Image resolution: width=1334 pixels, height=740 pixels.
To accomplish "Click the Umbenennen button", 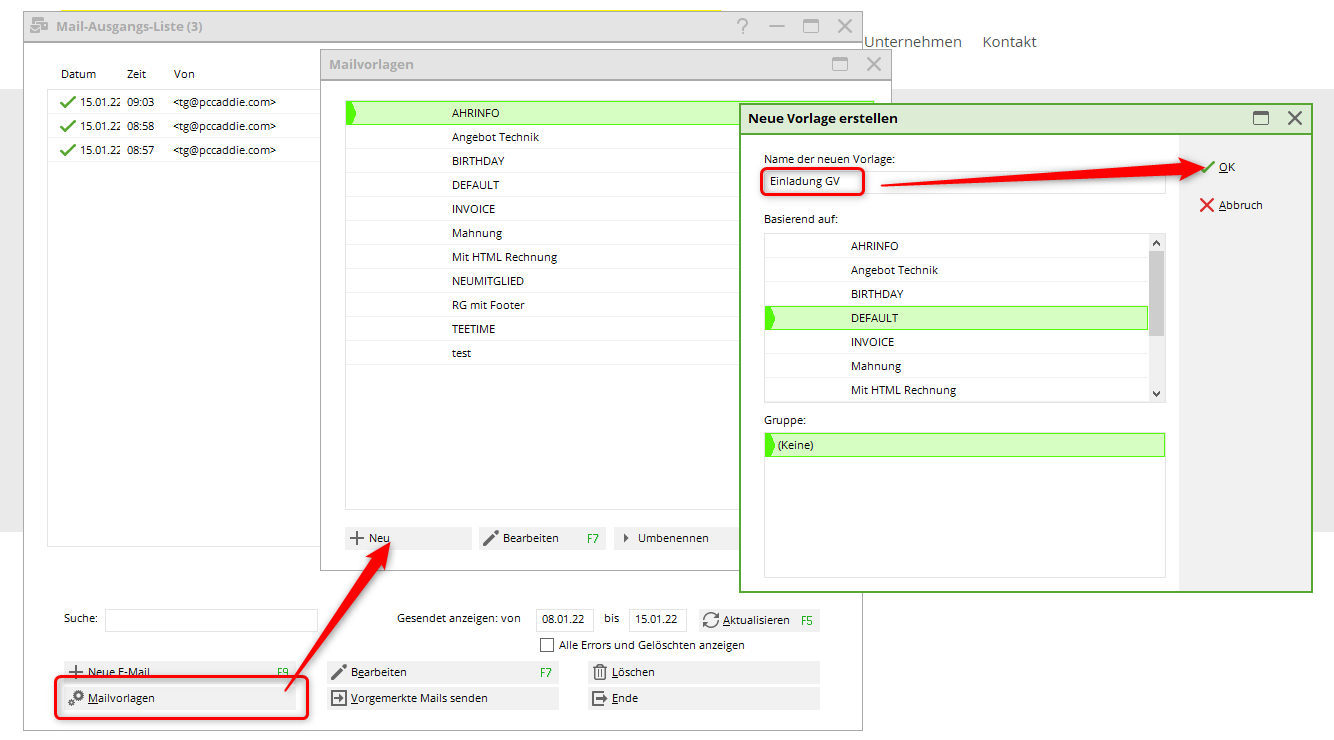I will 676,538.
